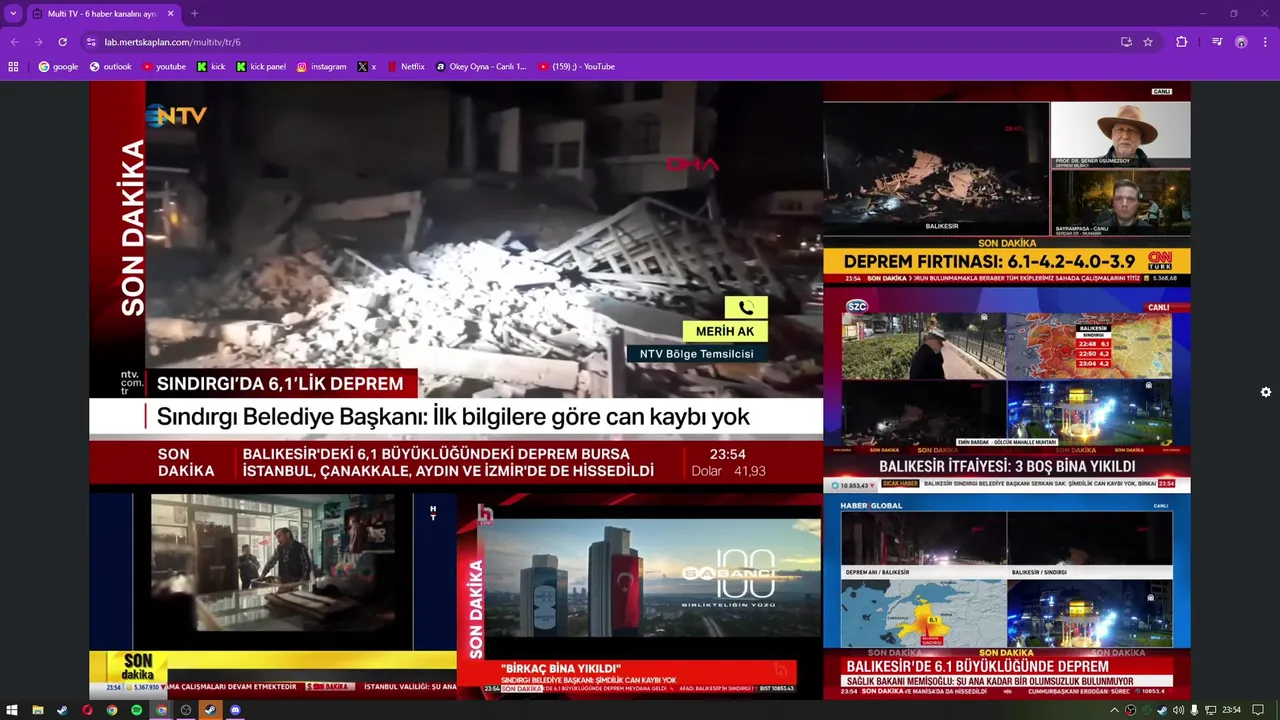Screen dimensions: 1280x720
Task: Open the google bookmark
Action: point(58,67)
